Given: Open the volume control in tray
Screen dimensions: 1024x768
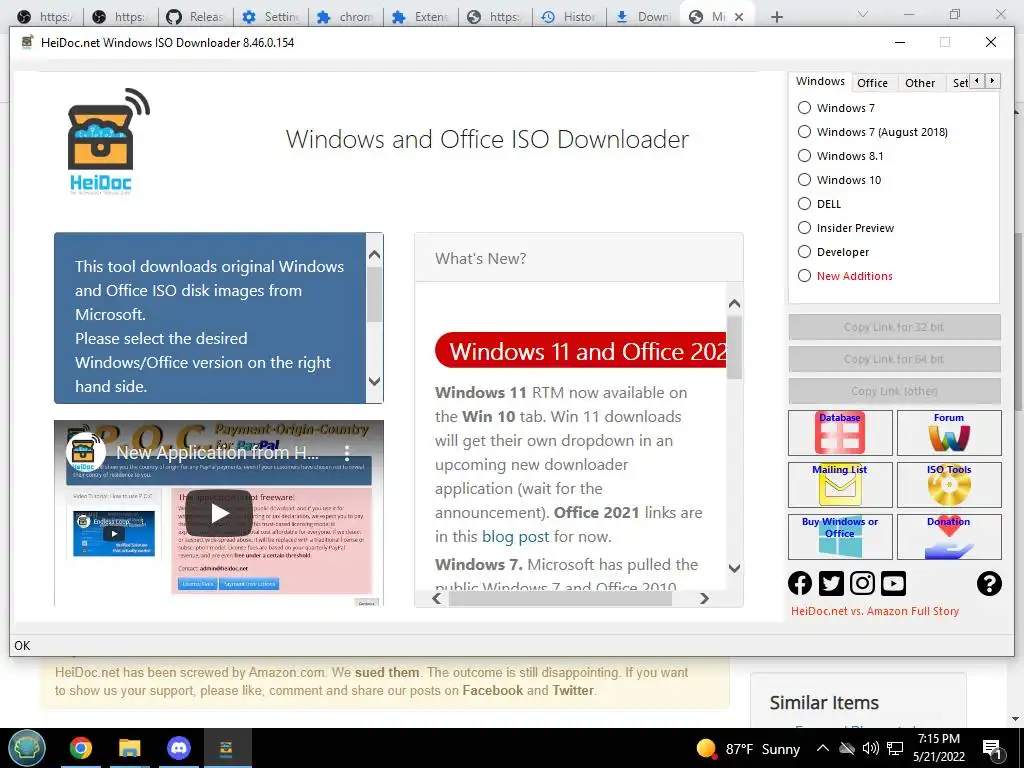Looking at the screenshot, I should click(870, 748).
